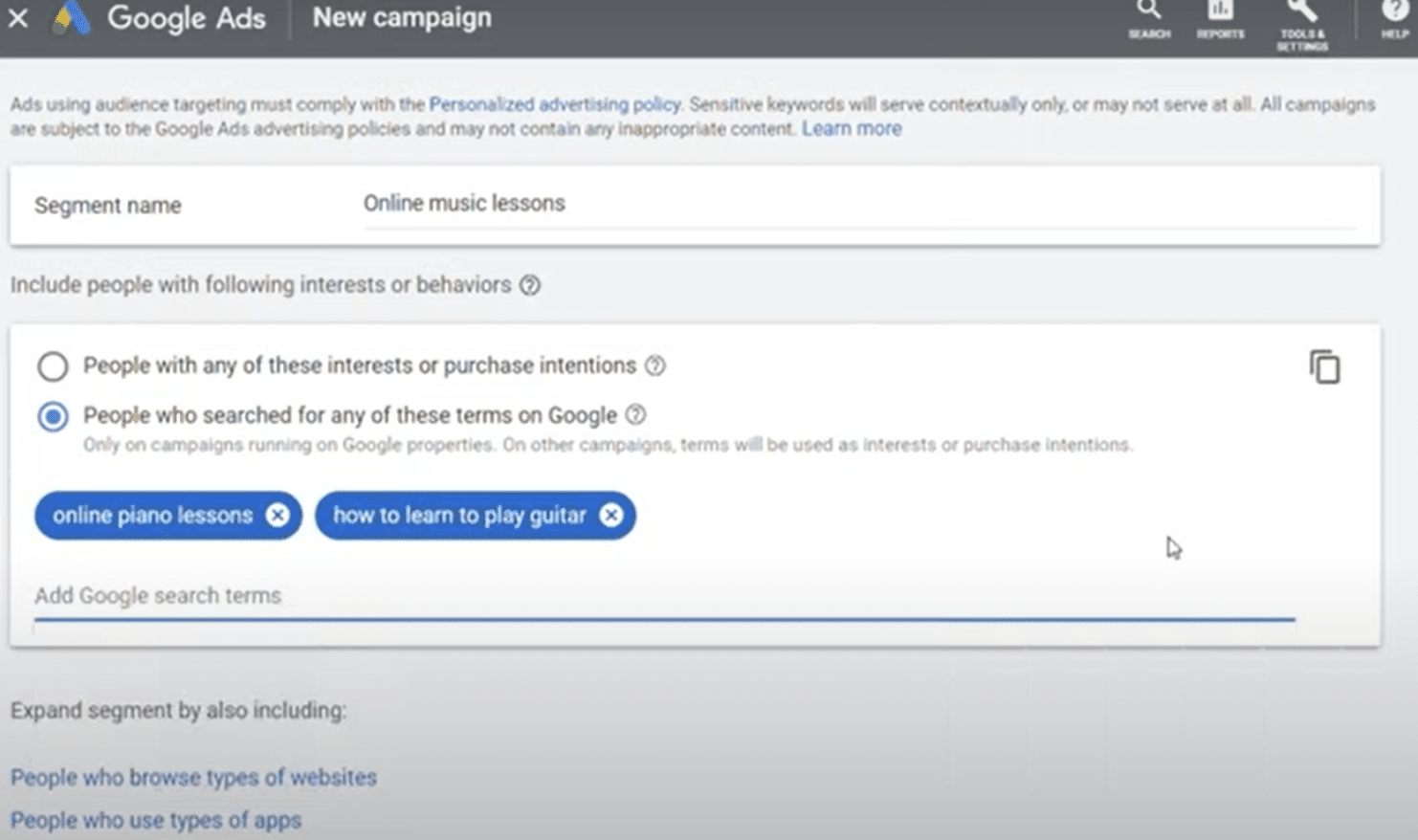
Task: Select 'People with any of these interests' radio
Action: tap(53, 366)
